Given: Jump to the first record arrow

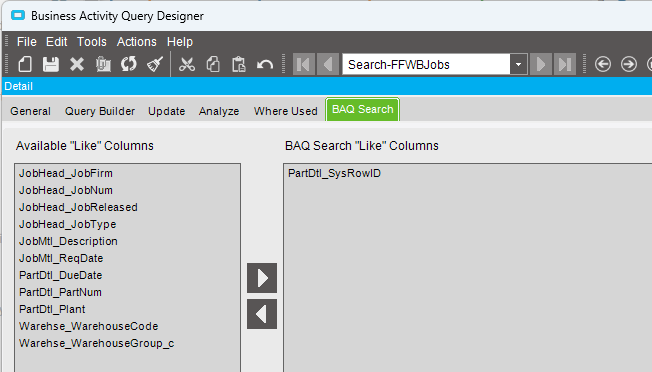Looking at the screenshot, I should point(304,64).
